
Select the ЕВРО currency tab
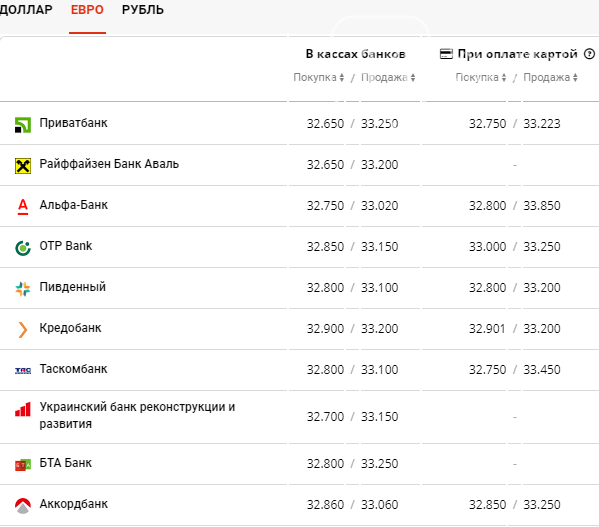87,10
